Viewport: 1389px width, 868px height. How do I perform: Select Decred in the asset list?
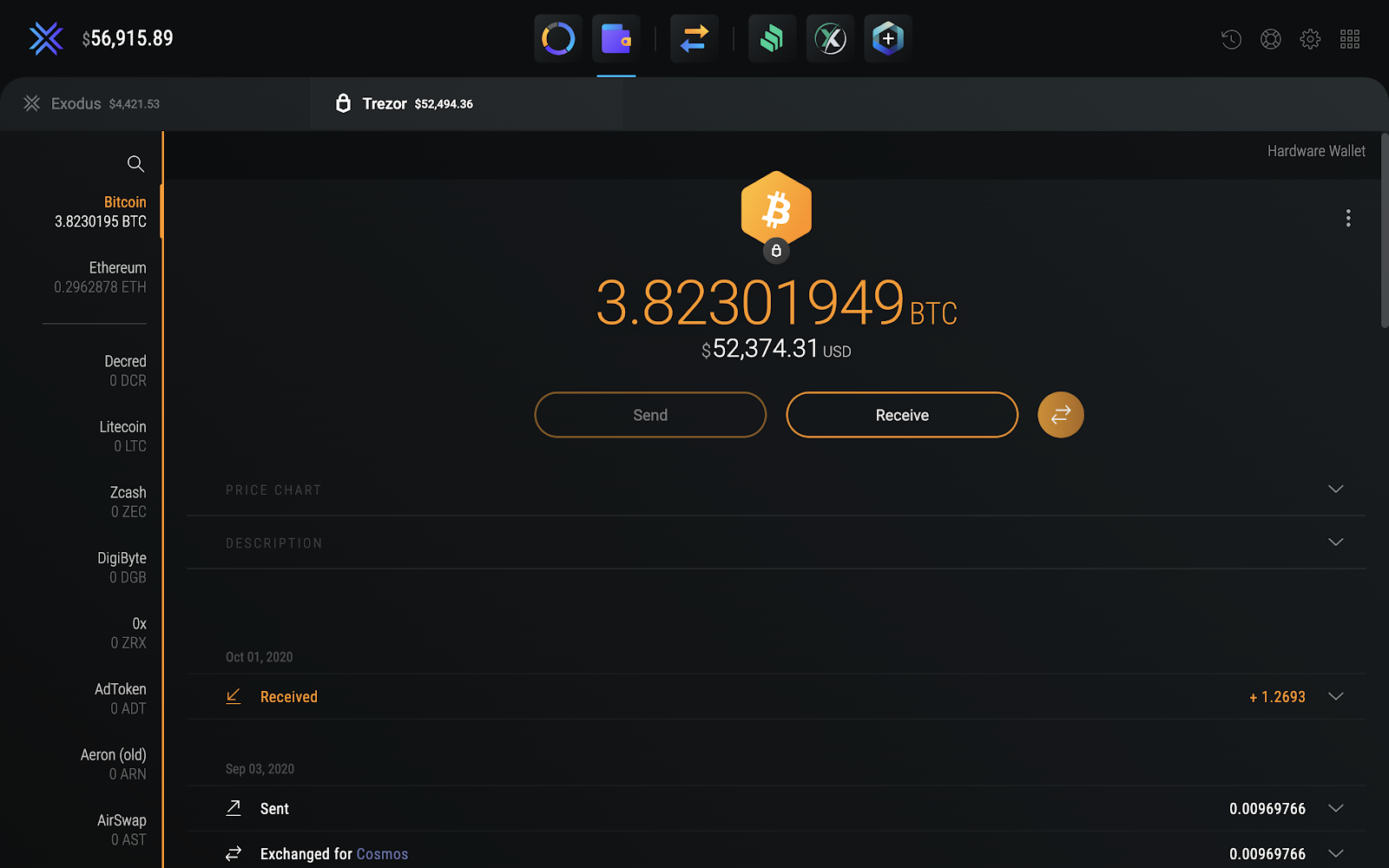126,371
